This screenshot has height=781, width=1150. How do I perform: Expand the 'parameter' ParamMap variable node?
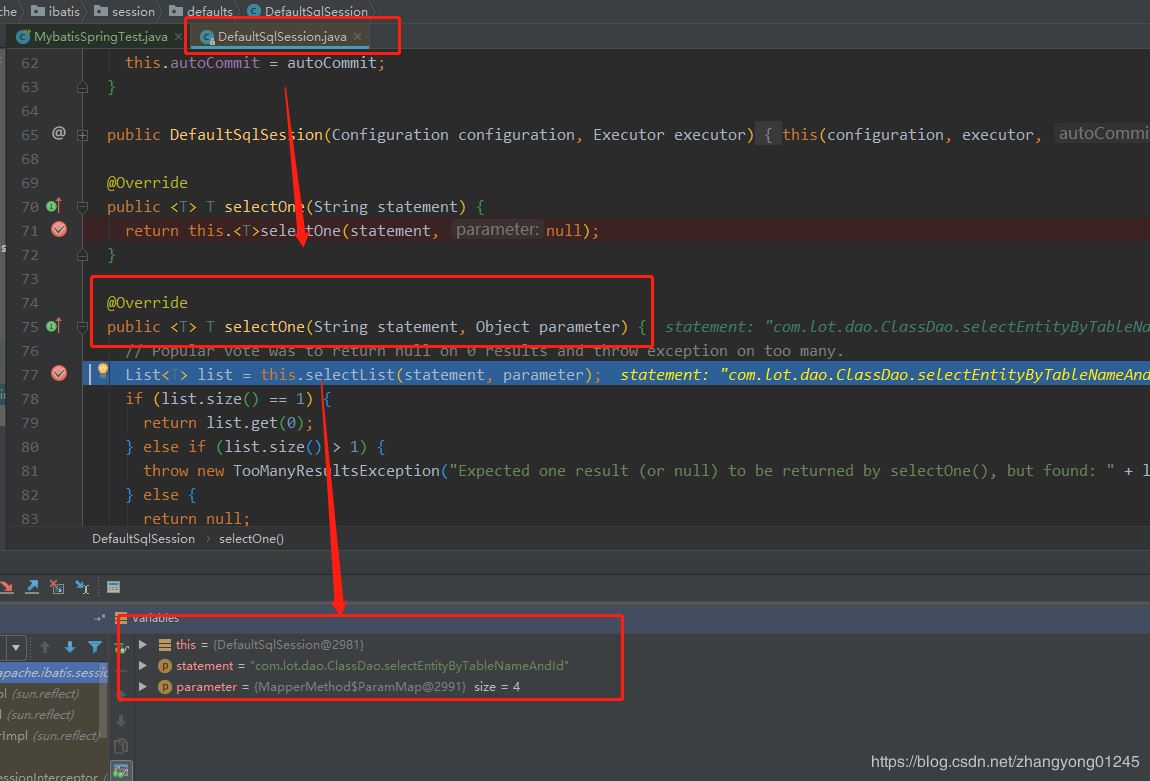(143, 687)
